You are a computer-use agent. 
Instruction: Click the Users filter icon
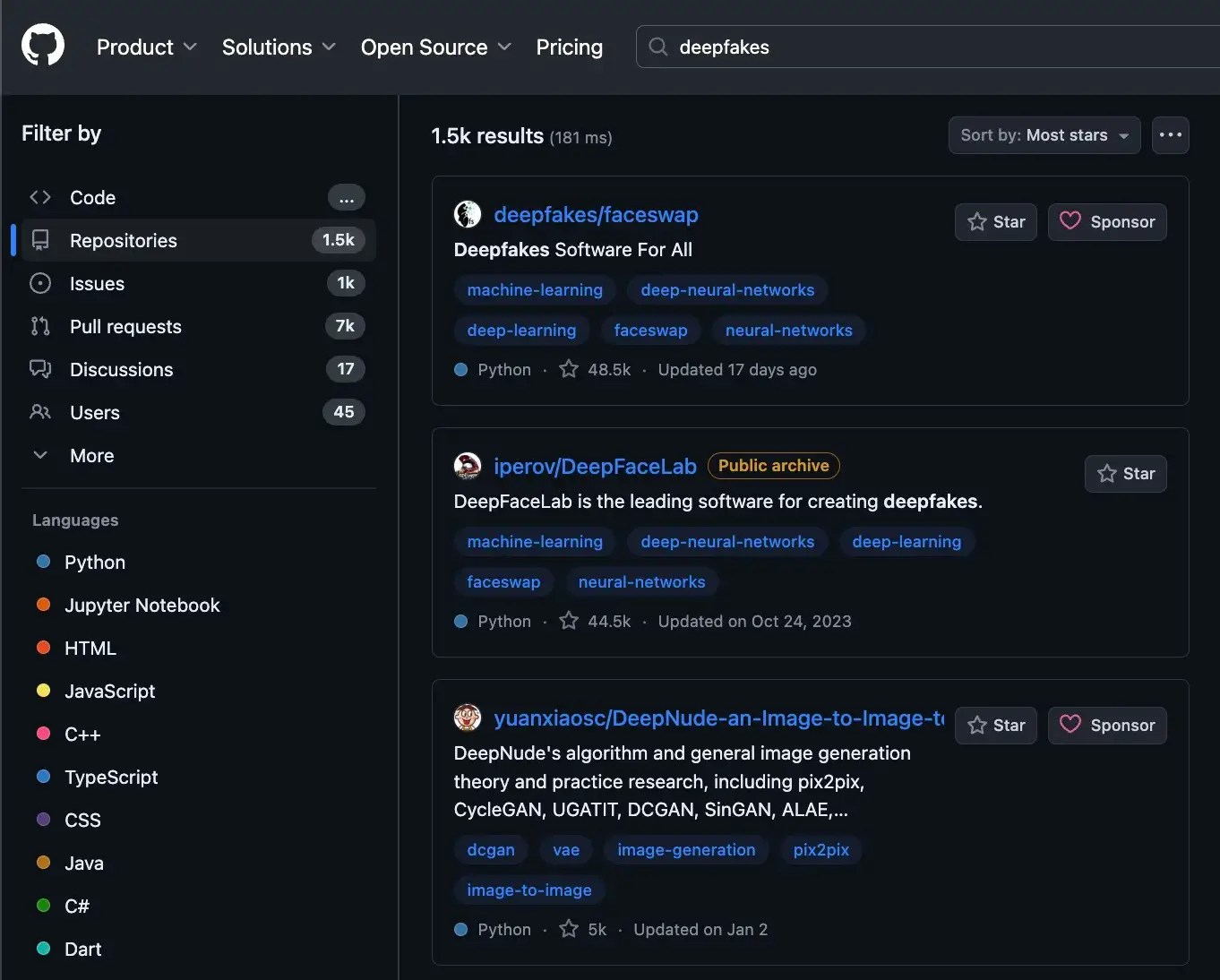pyautogui.click(x=40, y=412)
